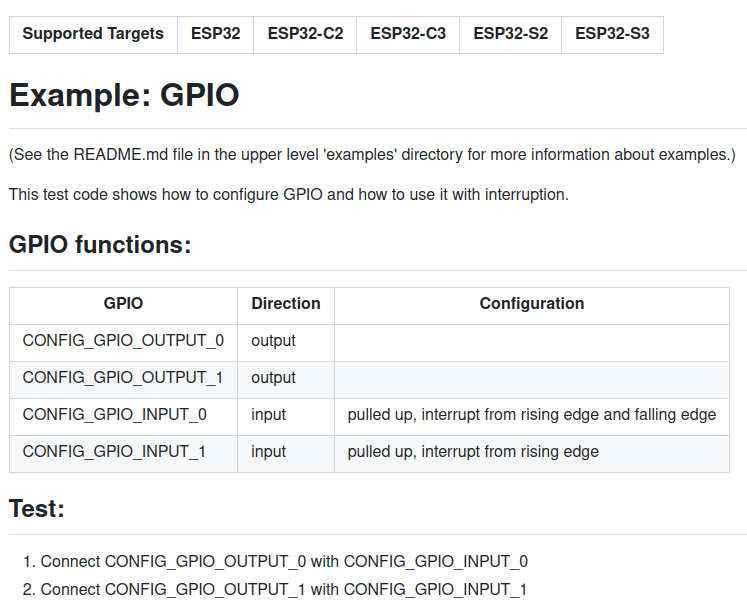
Task: Select the ESP32-C3 target cell
Action: pyautogui.click(x=408, y=34)
